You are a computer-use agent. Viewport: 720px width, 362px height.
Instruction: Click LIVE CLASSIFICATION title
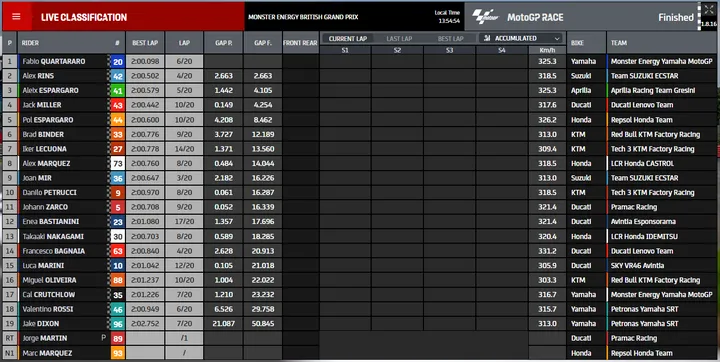click(84, 17)
